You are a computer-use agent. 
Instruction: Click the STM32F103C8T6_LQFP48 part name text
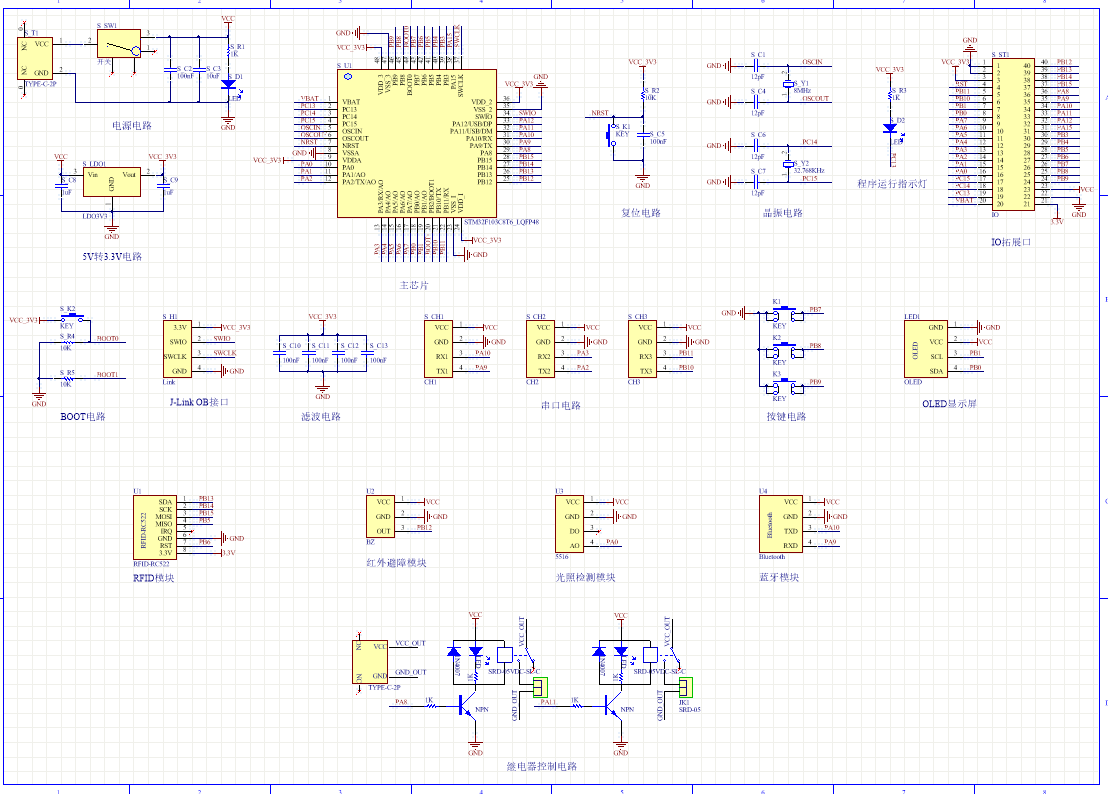point(502,222)
